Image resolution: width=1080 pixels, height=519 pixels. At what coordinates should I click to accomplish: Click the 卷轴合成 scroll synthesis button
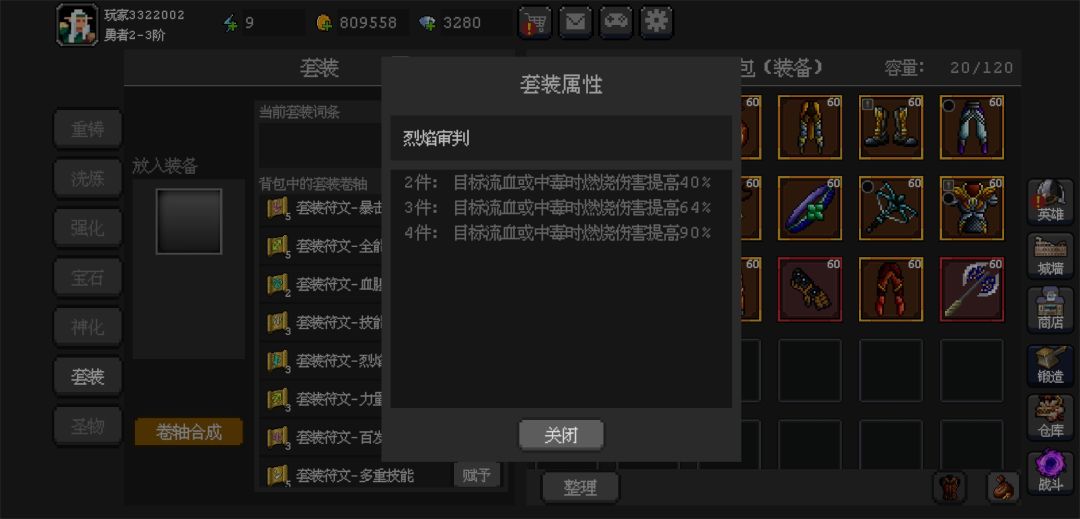point(189,432)
